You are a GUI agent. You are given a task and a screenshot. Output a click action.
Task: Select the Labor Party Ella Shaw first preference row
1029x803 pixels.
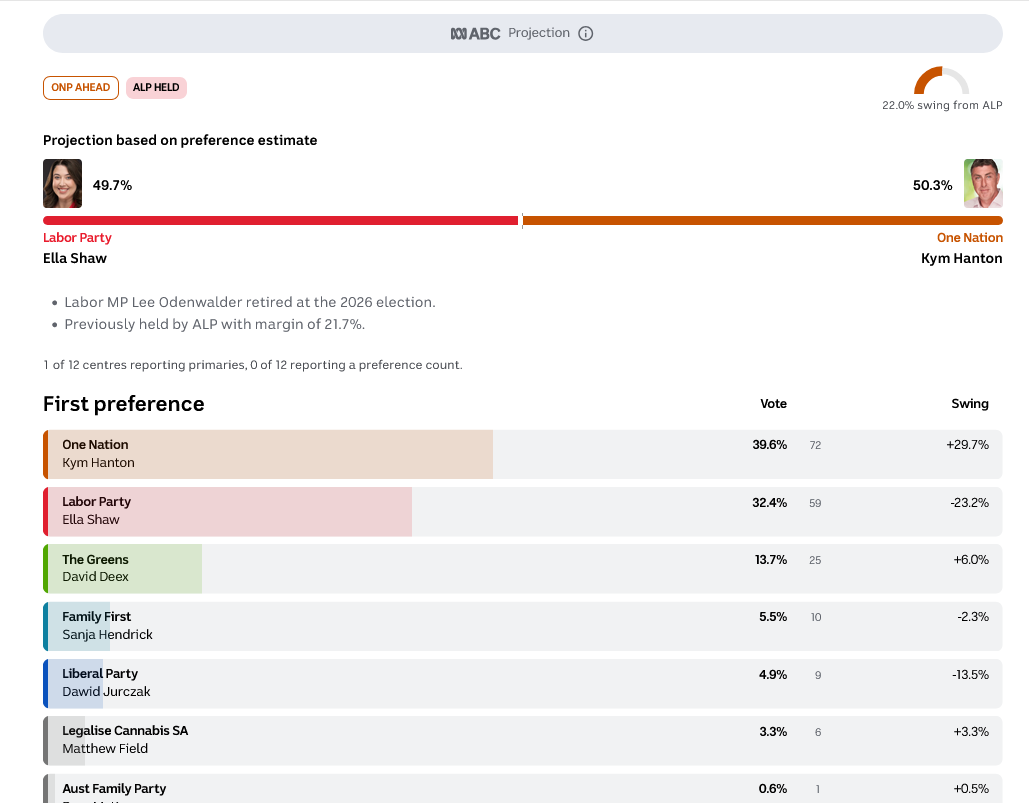coord(522,511)
